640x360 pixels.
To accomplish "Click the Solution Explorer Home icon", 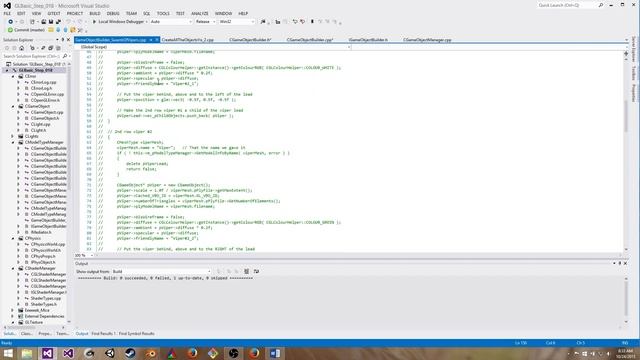I will click(x=22, y=48).
